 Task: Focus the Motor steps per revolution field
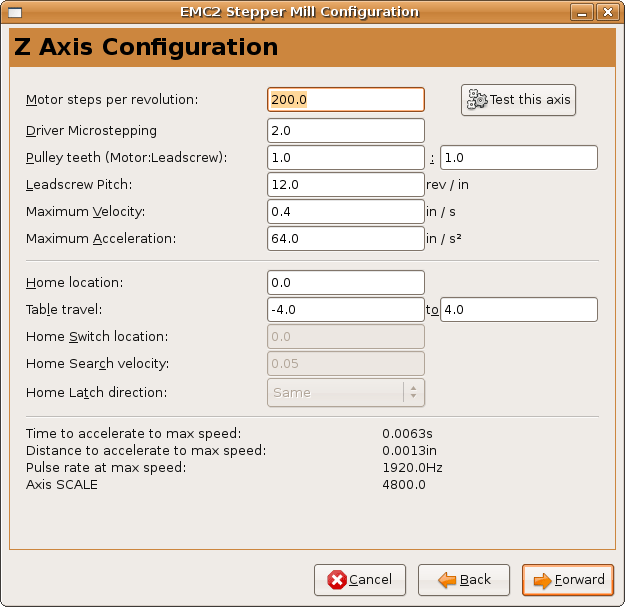pyautogui.click(x=346, y=100)
